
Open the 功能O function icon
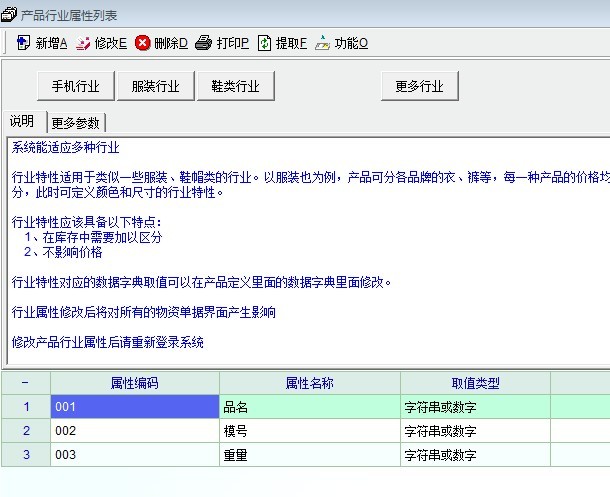(322, 43)
